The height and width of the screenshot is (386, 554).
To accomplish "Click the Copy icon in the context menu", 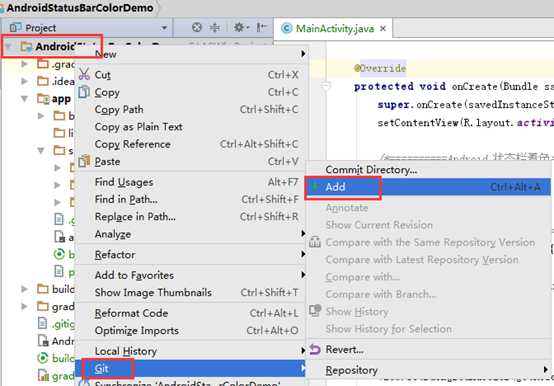I will (x=84, y=91).
